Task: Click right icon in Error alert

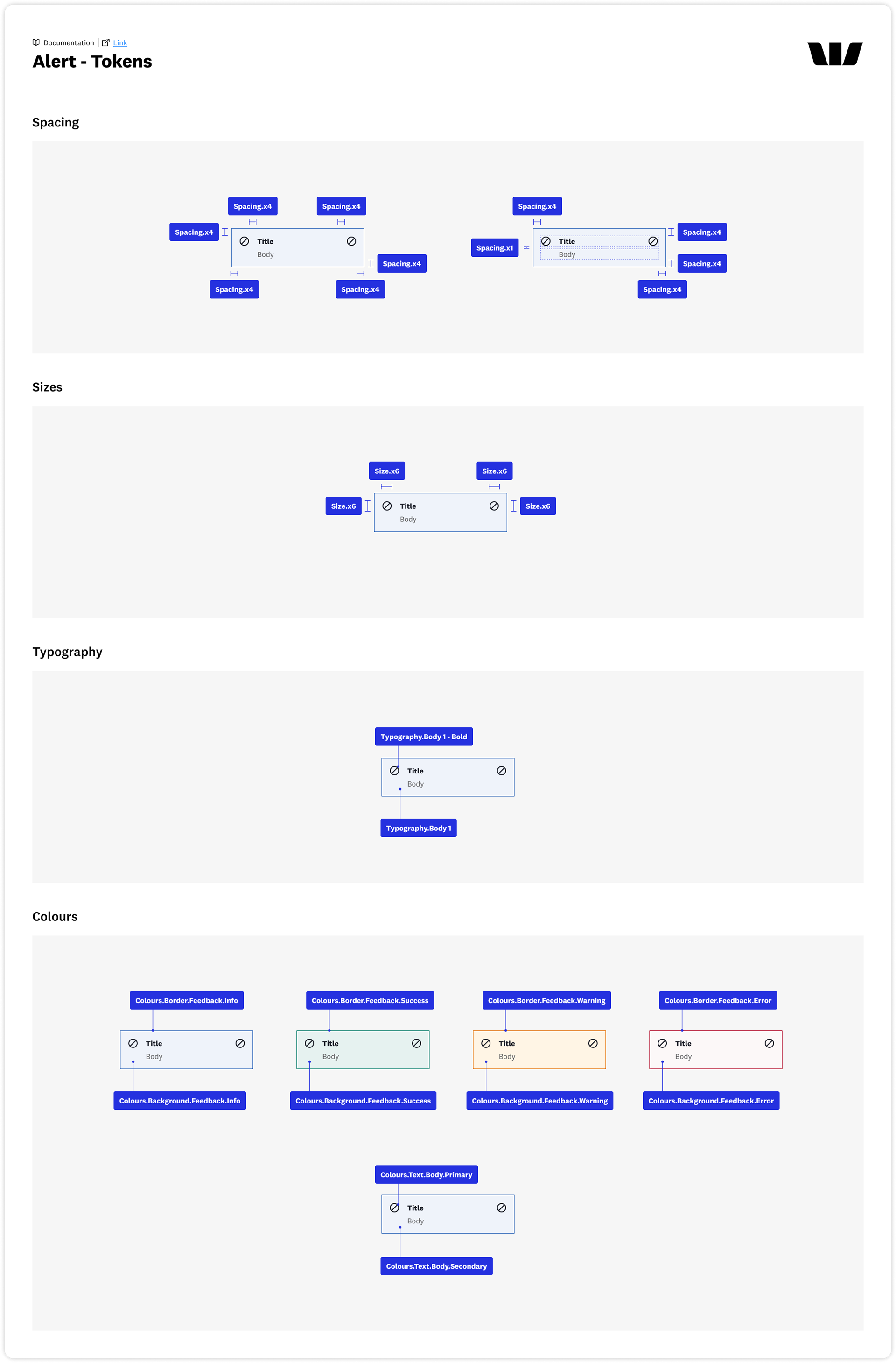Action: [770, 1043]
